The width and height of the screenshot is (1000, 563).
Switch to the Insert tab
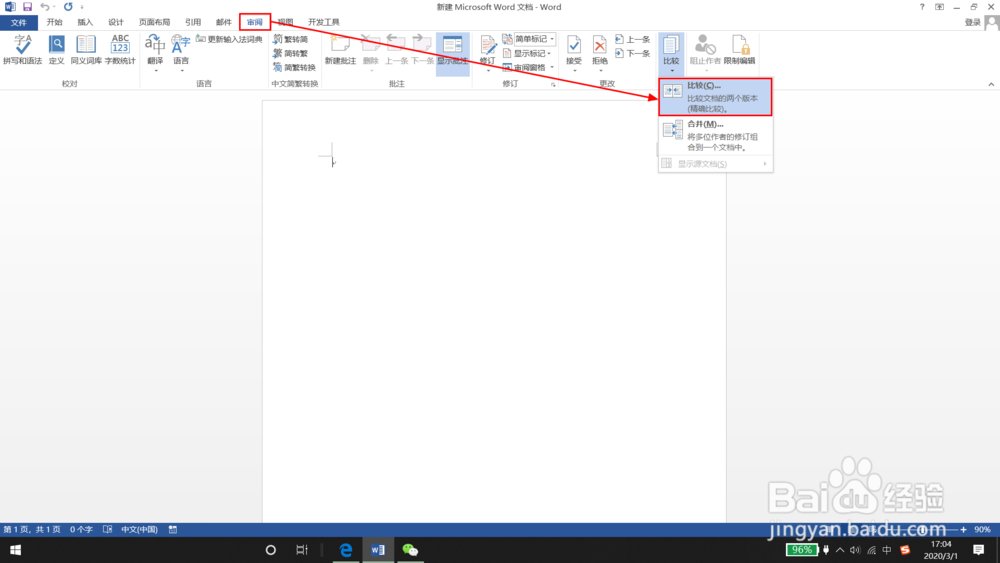pos(85,22)
